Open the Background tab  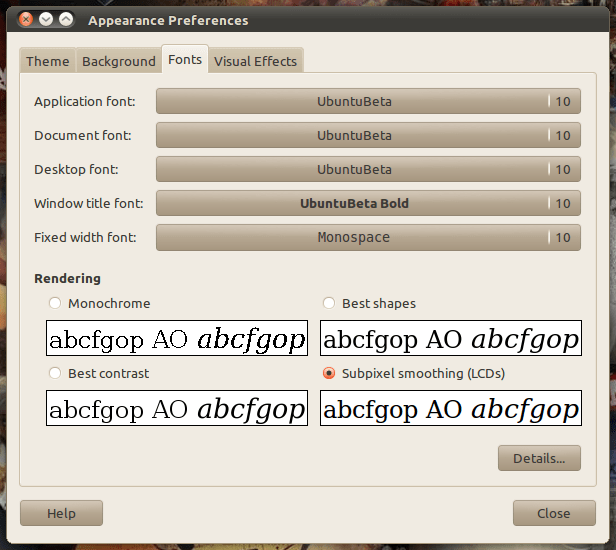pyautogui.click(x=119, y=61)
